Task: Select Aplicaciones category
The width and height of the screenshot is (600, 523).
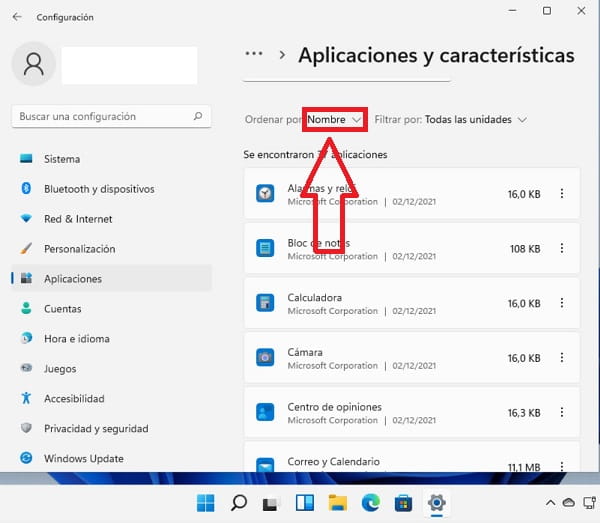Action: click(111, 279)
